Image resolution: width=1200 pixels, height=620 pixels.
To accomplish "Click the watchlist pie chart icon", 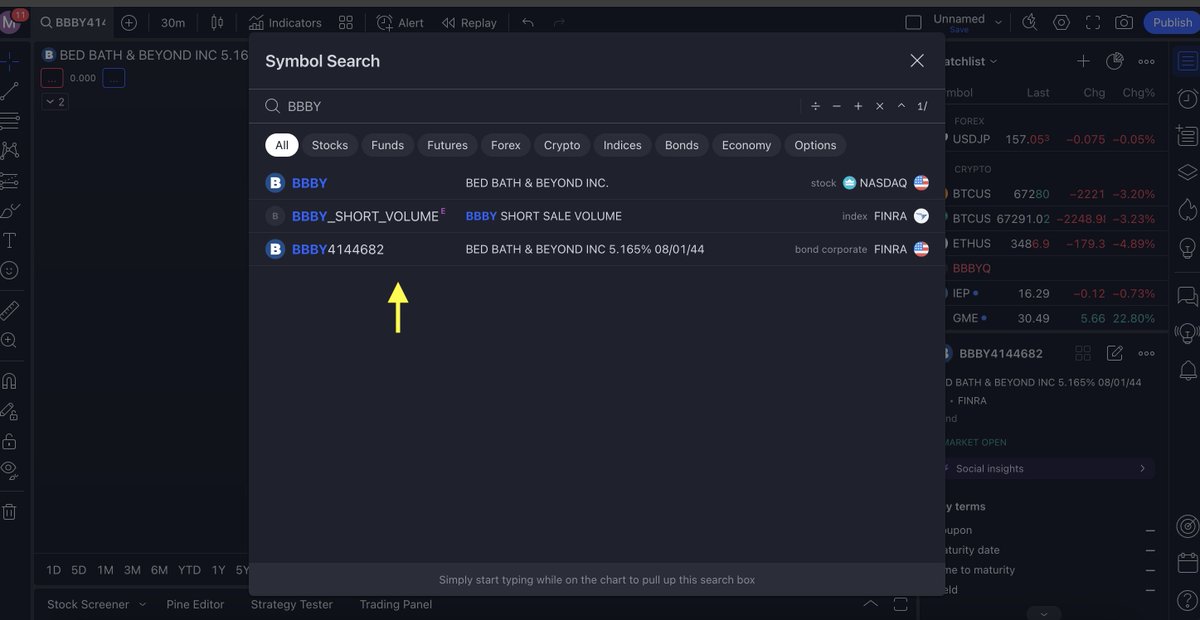I will [1115, 61].
